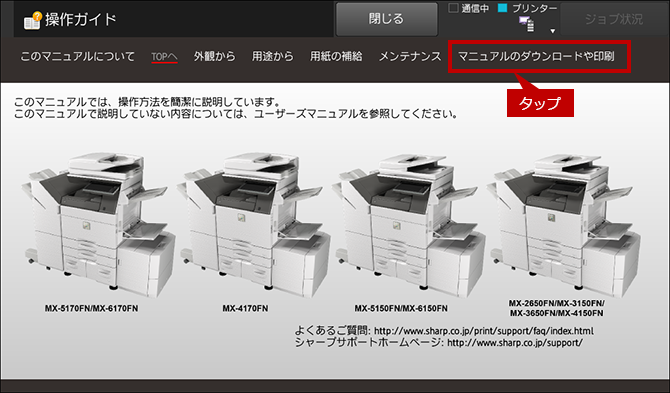Click the MX-5150FN/MX-6150FN model label
The width and height of the screenshot is (670, 393).
[401, 308]
